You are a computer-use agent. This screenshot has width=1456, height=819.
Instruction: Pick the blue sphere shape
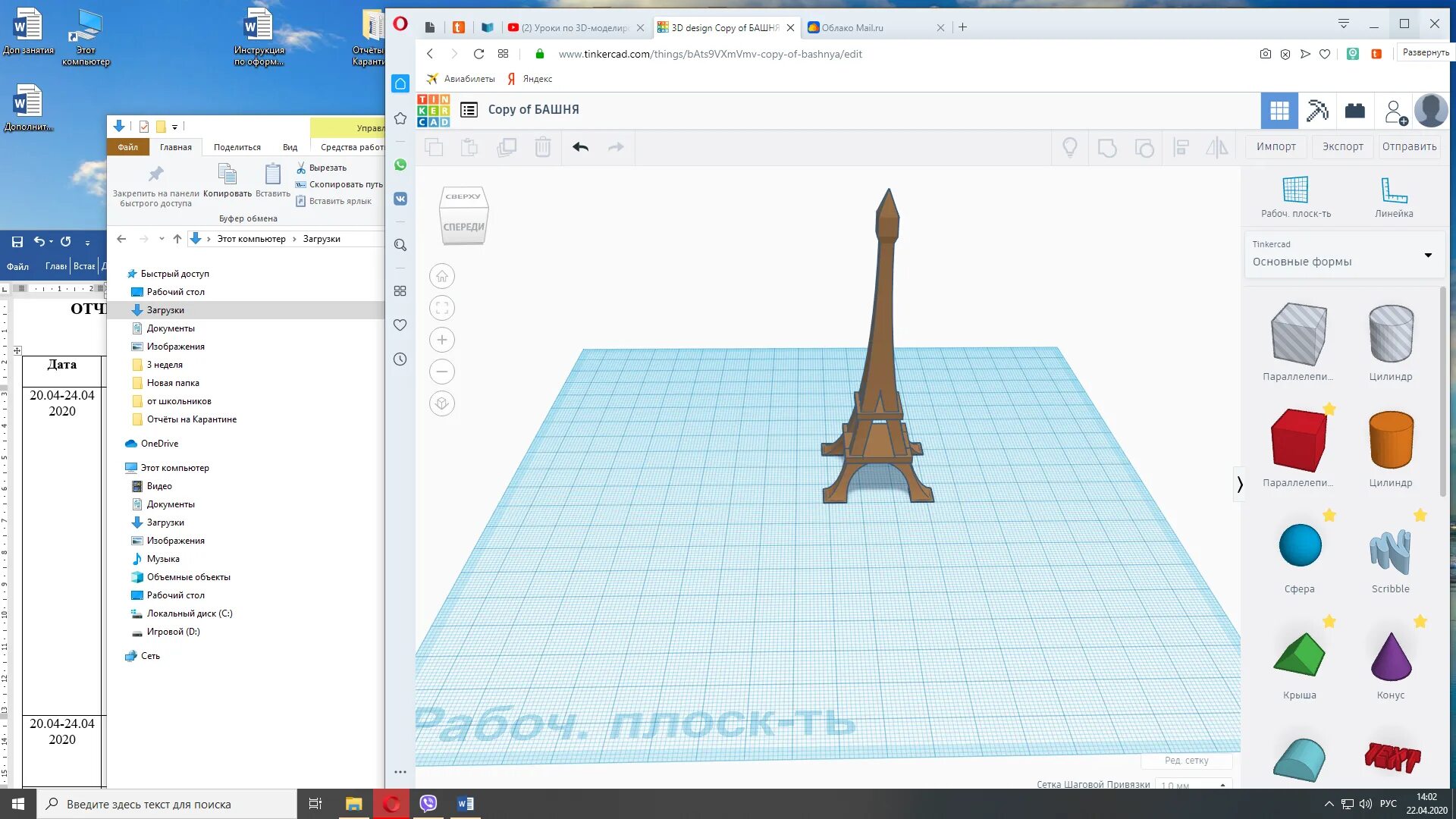tap(1300, 545)
